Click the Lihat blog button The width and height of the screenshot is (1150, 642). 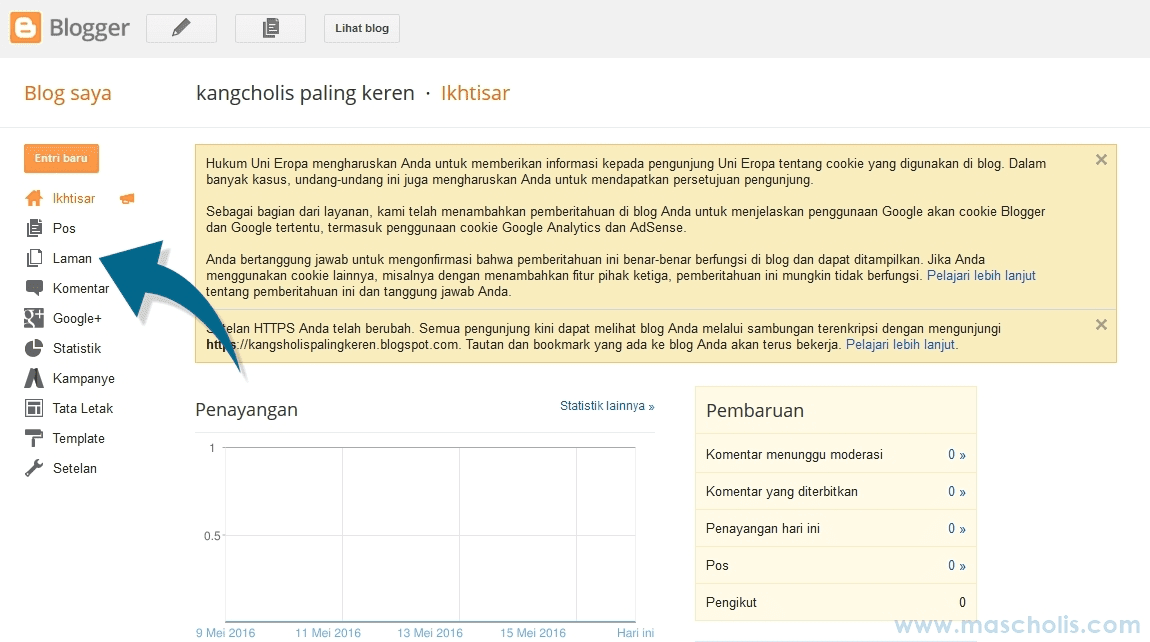click(361, 28)
